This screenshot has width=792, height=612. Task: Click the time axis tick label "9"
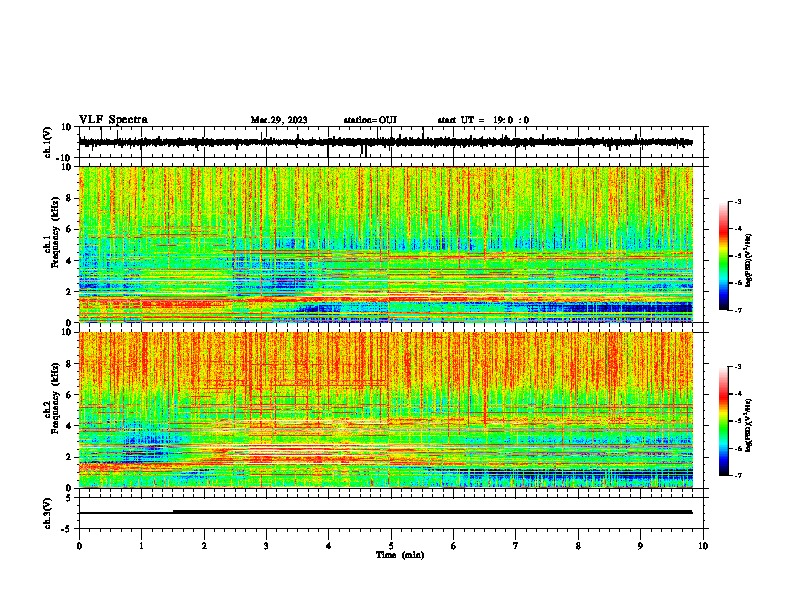640,546
